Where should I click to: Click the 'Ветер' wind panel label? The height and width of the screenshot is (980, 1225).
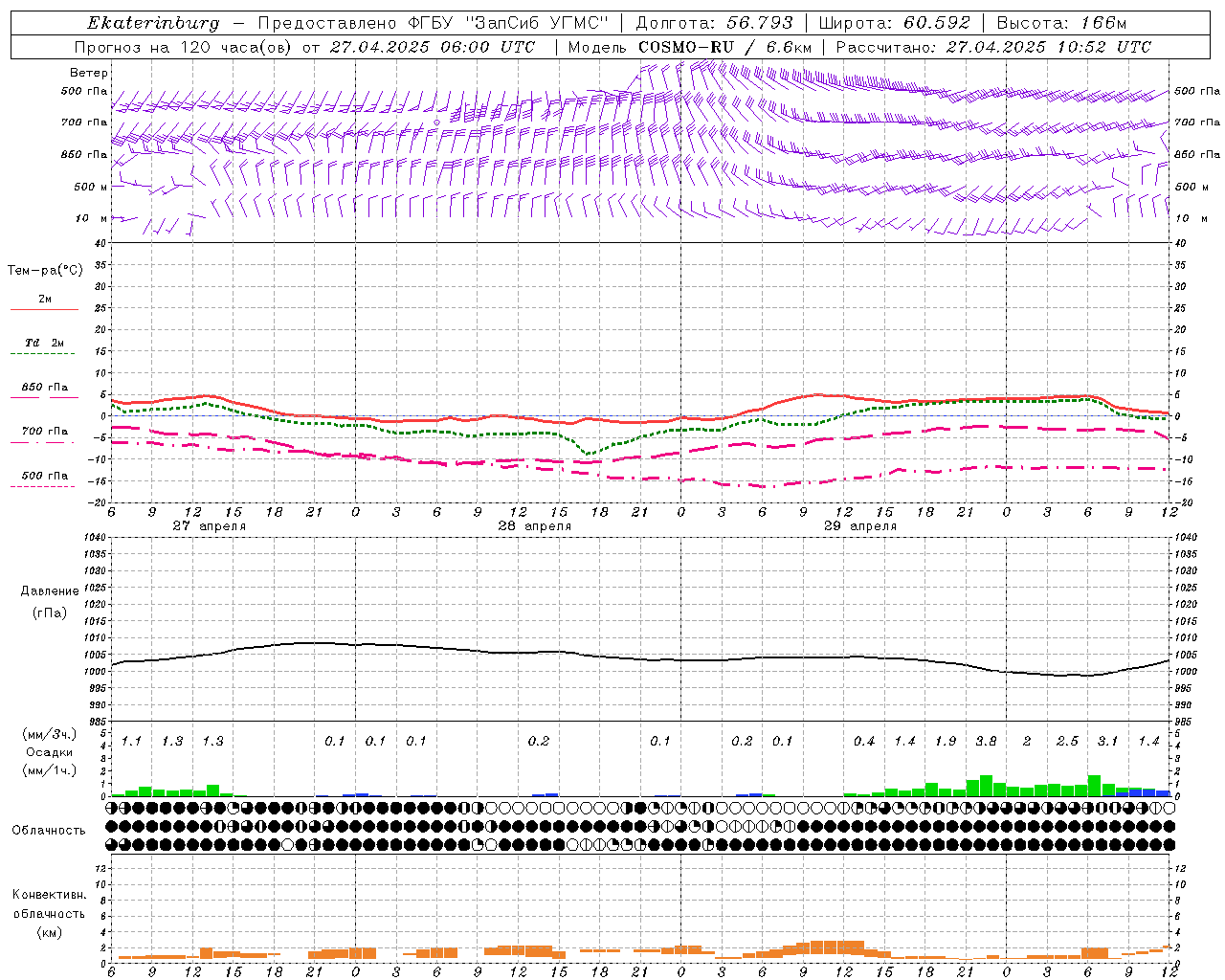pos(89,73)
